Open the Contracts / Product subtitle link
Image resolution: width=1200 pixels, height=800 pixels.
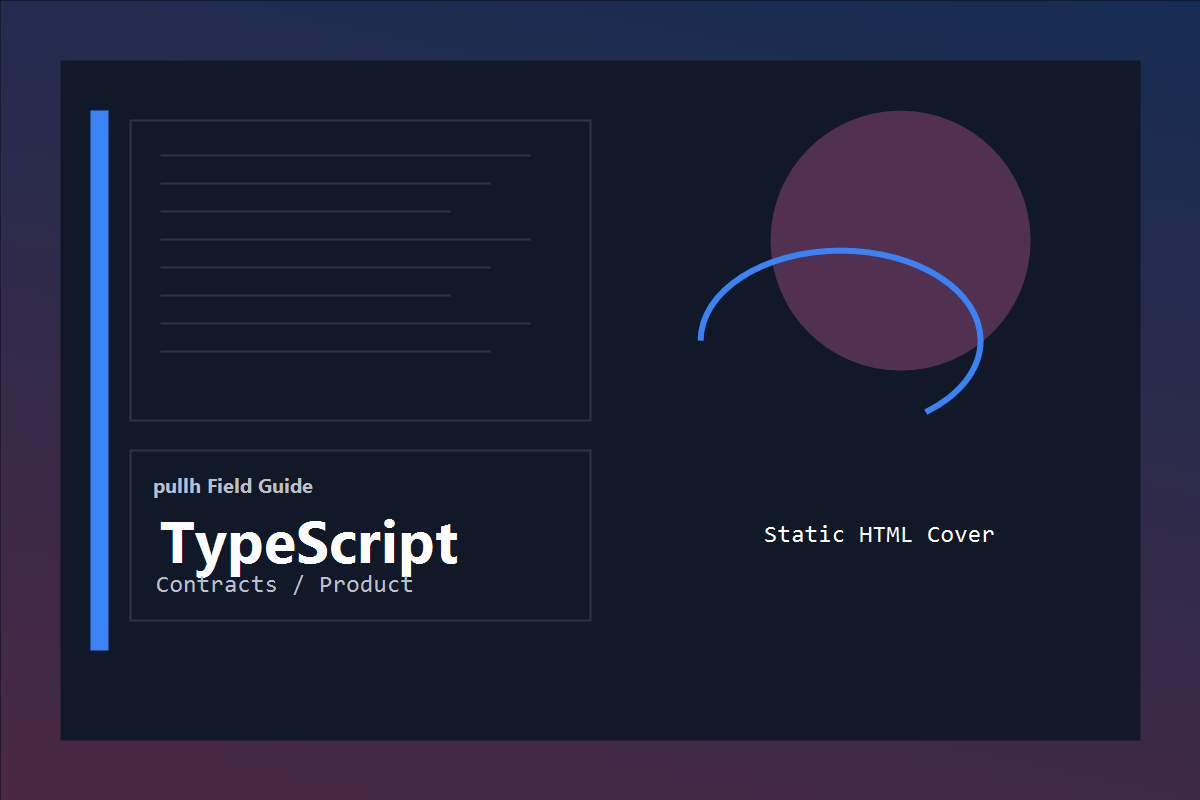(x=283, y=585)
